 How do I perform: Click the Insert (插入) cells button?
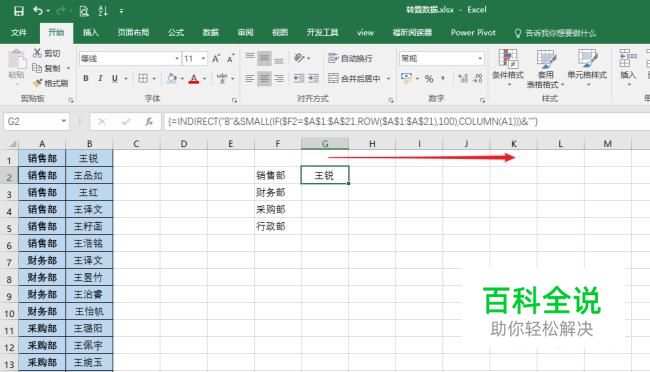click(628, 68)
